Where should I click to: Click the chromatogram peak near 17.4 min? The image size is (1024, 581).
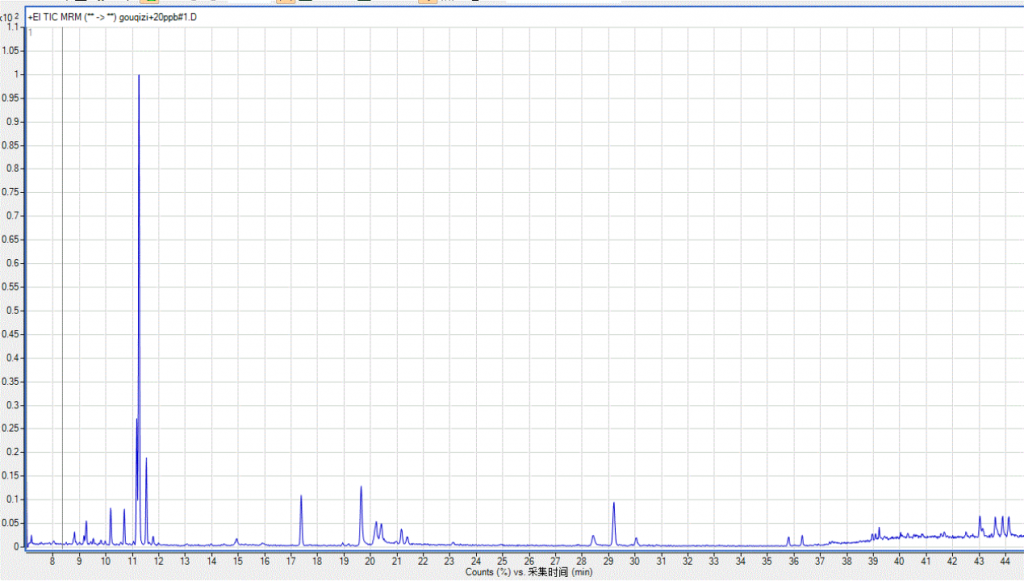coord(301,499)
